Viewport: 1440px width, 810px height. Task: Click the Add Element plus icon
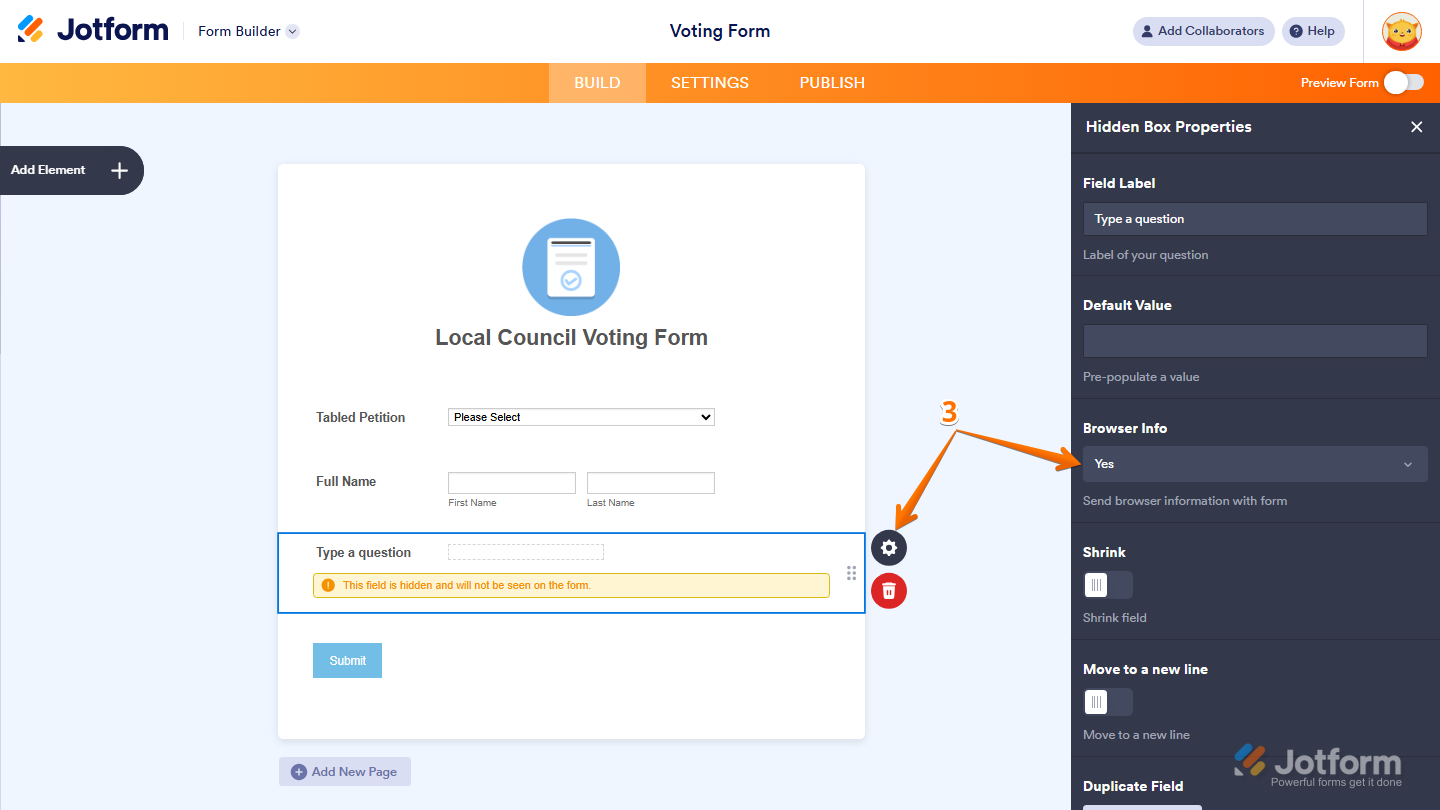tap(118, 170)
